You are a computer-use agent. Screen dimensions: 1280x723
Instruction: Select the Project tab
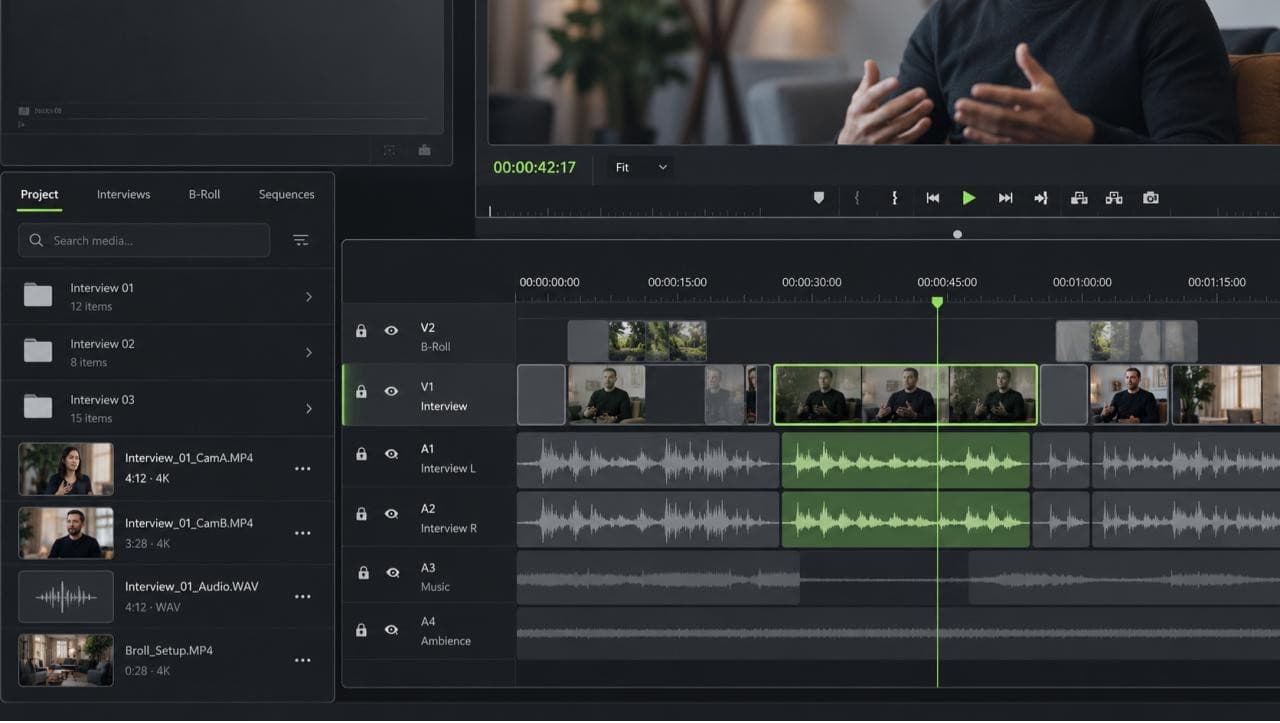click(x=40, y=194)
